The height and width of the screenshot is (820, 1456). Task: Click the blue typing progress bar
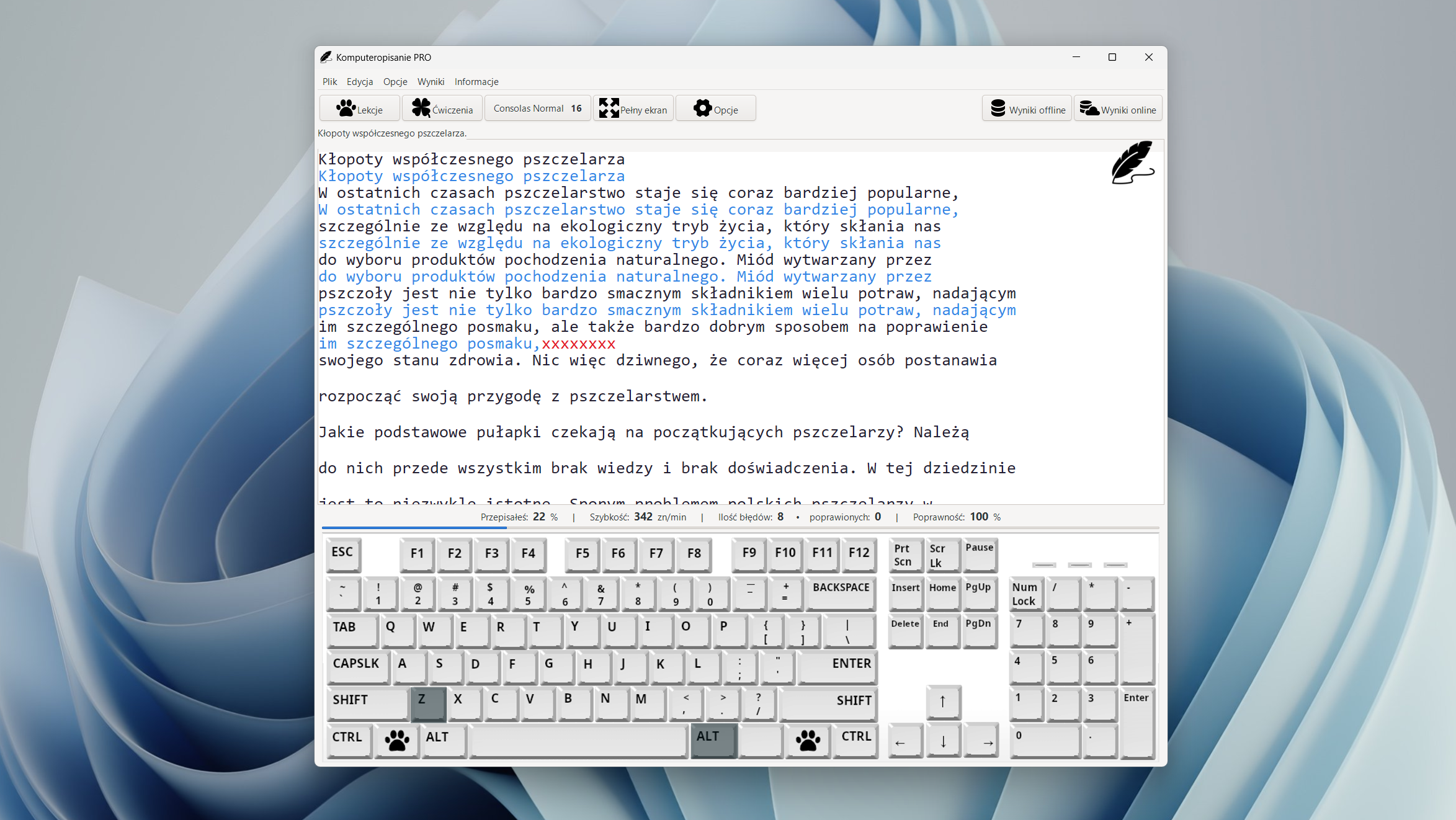[414, 528]
